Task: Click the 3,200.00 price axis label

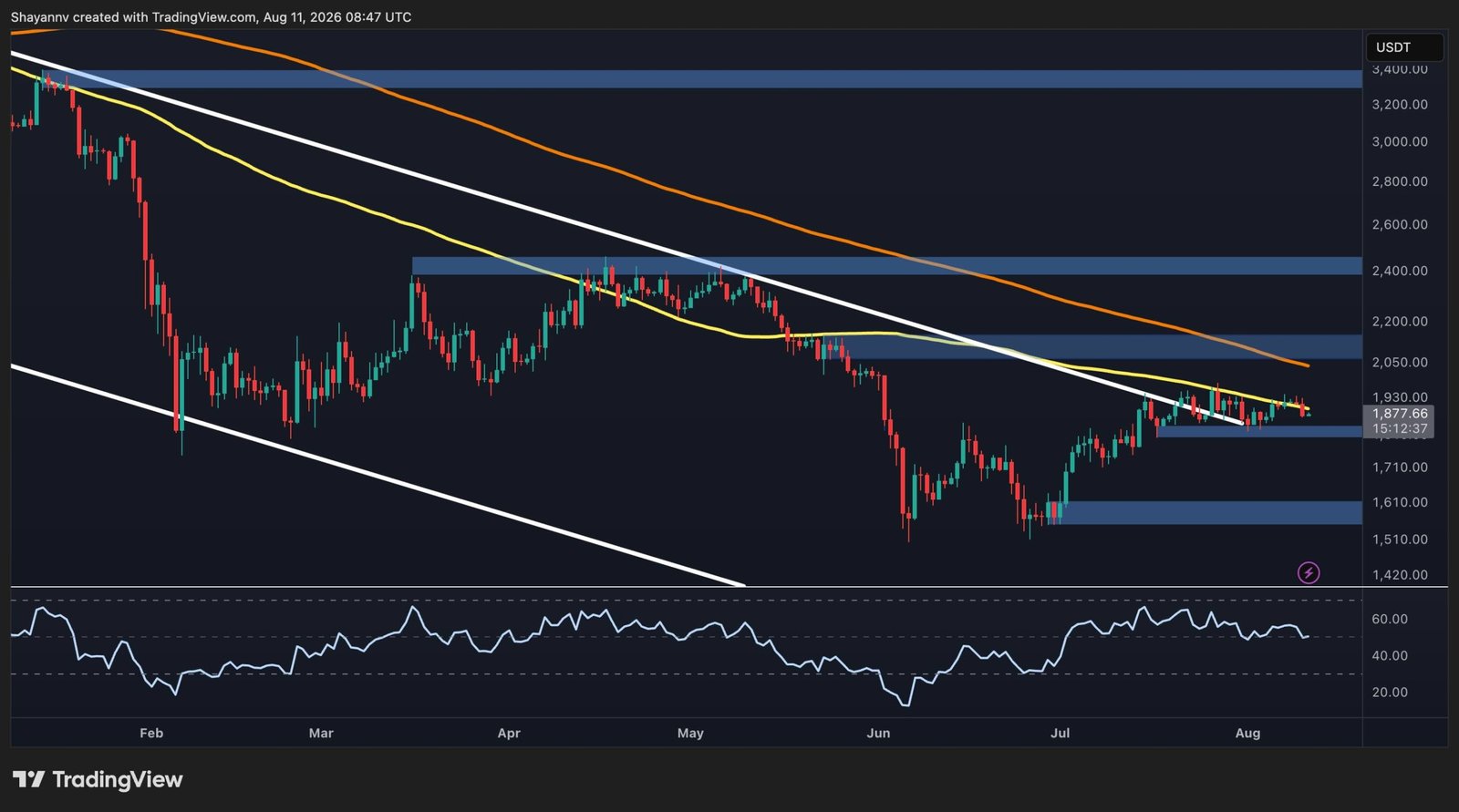Action: 1400,105
